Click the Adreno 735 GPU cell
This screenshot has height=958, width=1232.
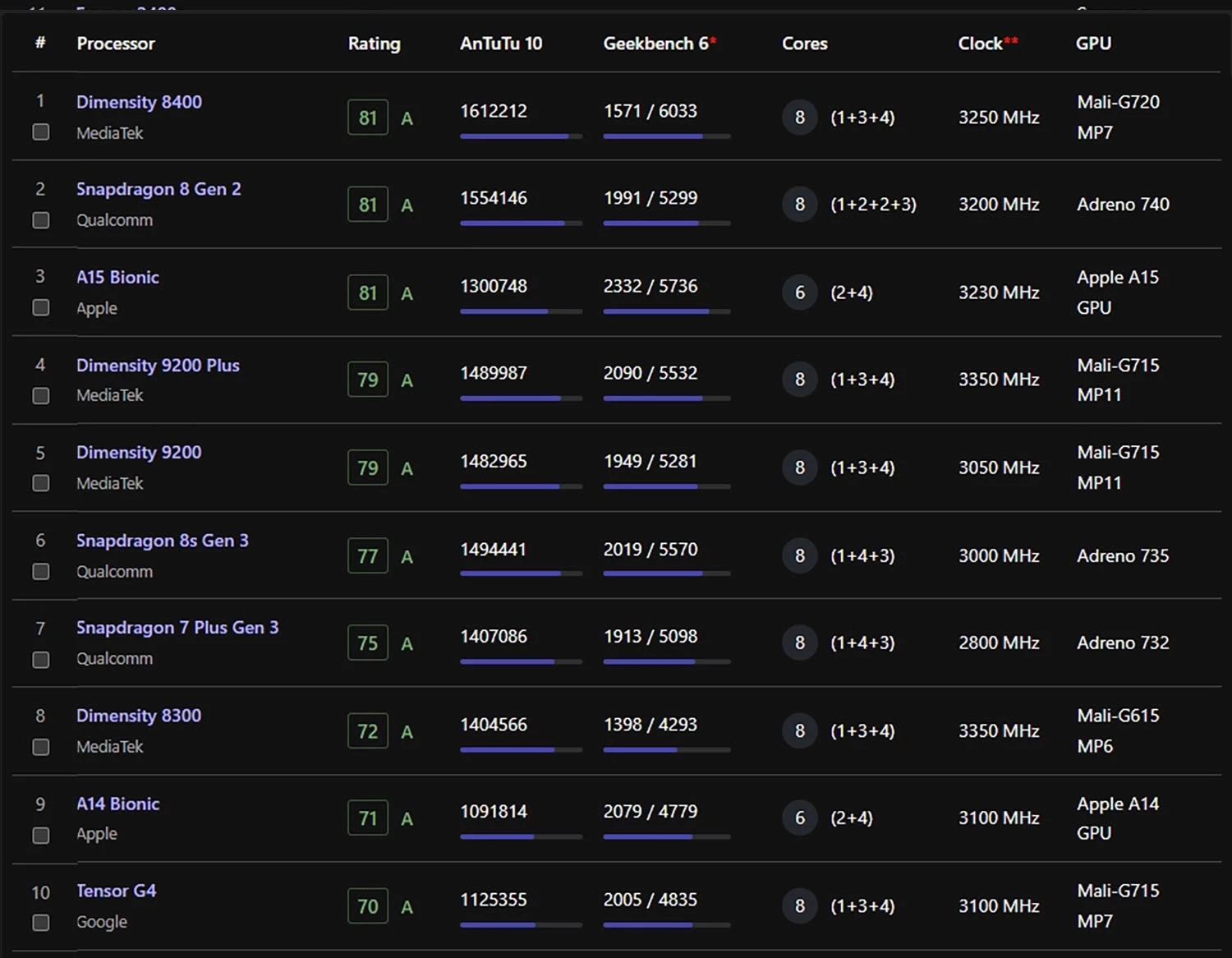pyautogui.click(x=1123, y=555)
